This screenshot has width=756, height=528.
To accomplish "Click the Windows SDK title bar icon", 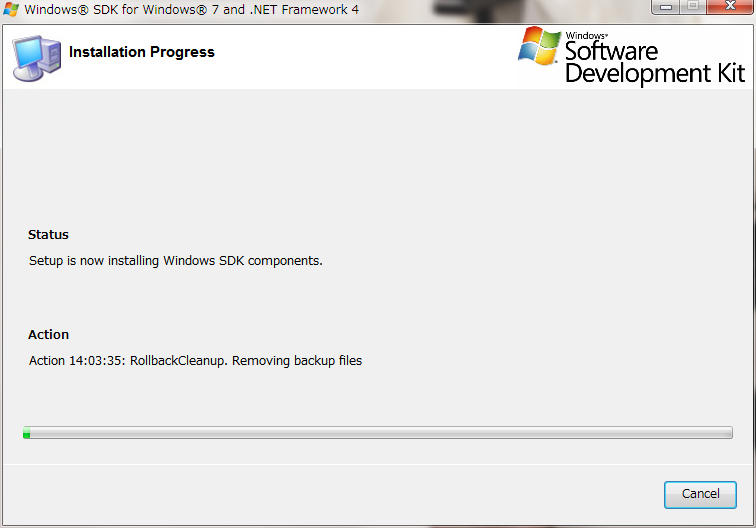I will 11,9.
